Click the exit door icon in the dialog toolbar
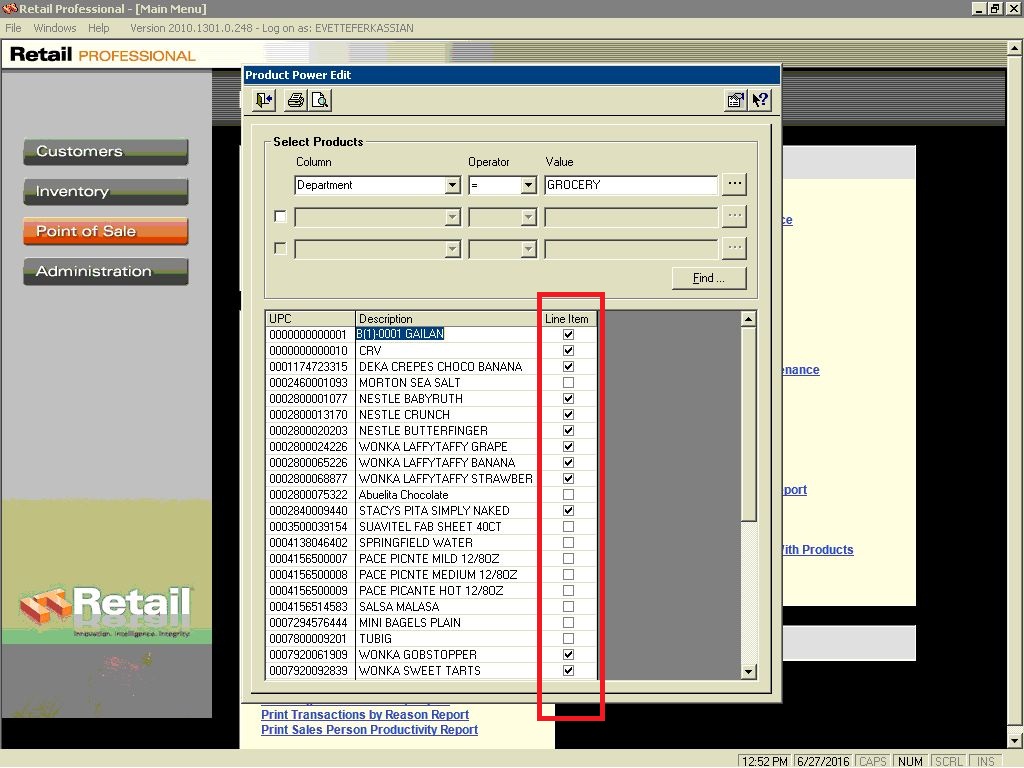1024x768 pixels. coord(264,100)
